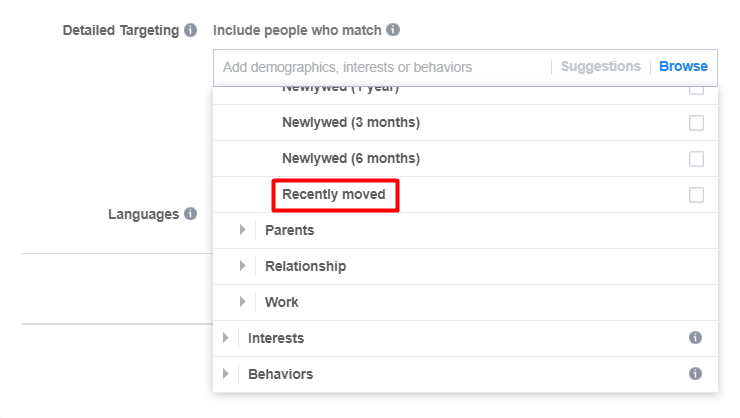
Task: Select the Newlywed (6 months) label
Action: pos(351,159)
